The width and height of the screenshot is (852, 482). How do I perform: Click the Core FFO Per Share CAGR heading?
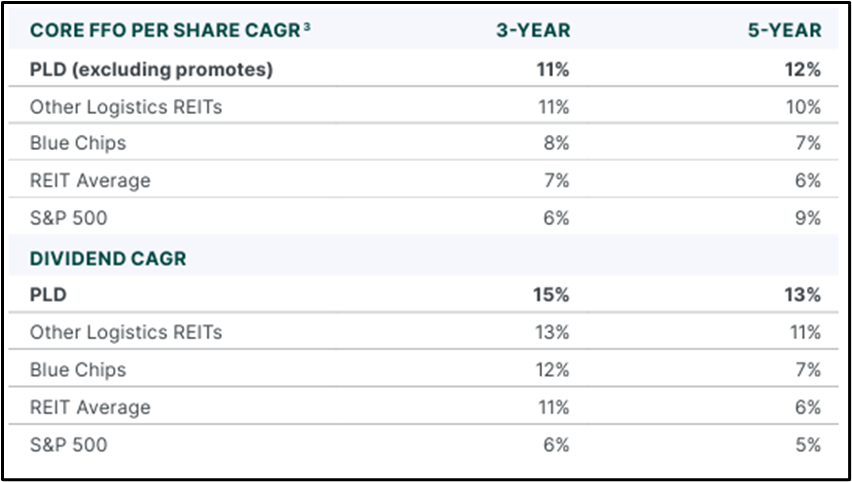coord(164,30)
